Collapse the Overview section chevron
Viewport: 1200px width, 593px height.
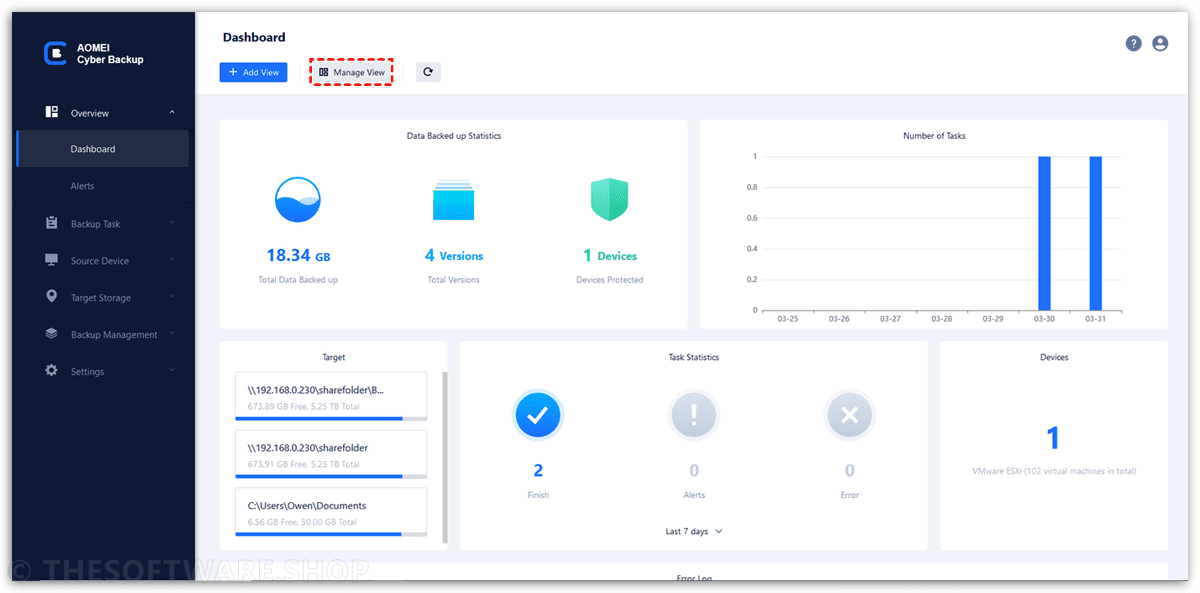pyautogui.click(x=172, y=113)
